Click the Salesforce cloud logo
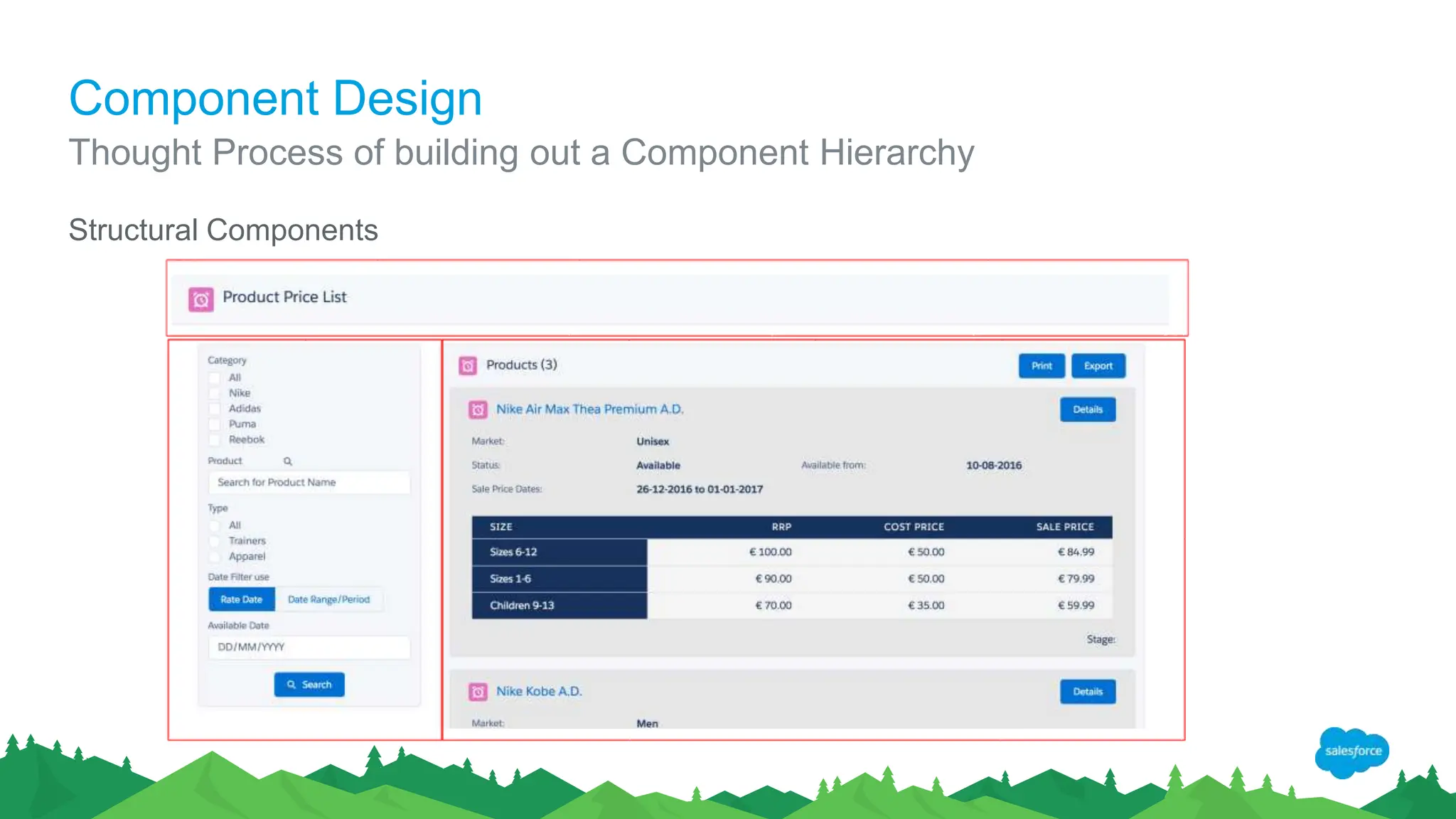This screenshot has width=1456, height=819. pyautogui.click(x=1351, y=751)
